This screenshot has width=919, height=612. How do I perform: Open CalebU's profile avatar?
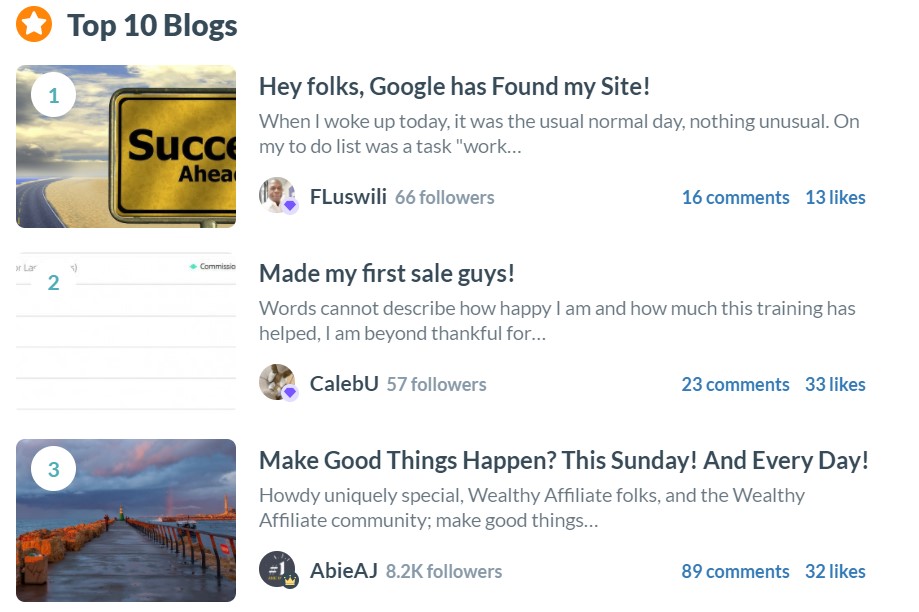(277, 382)
